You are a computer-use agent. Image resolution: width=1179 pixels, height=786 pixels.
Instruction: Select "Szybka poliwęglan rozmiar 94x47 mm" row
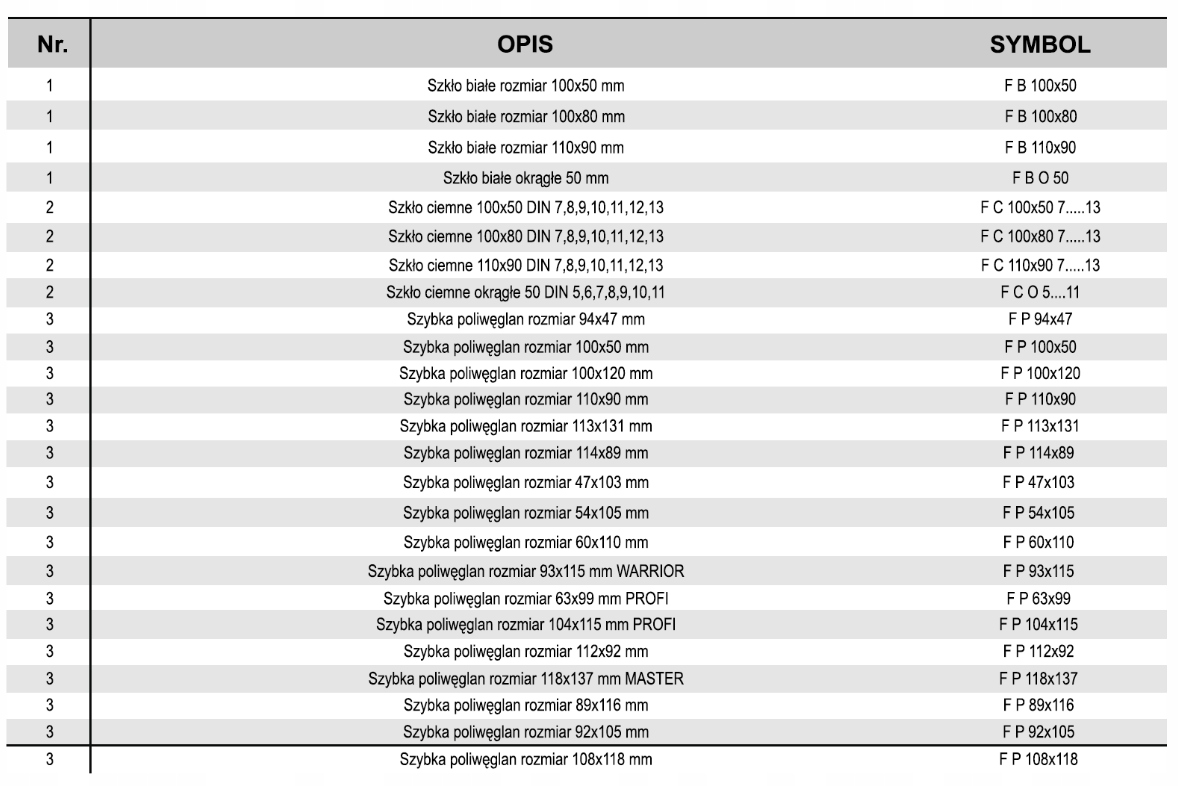[526, 320]
